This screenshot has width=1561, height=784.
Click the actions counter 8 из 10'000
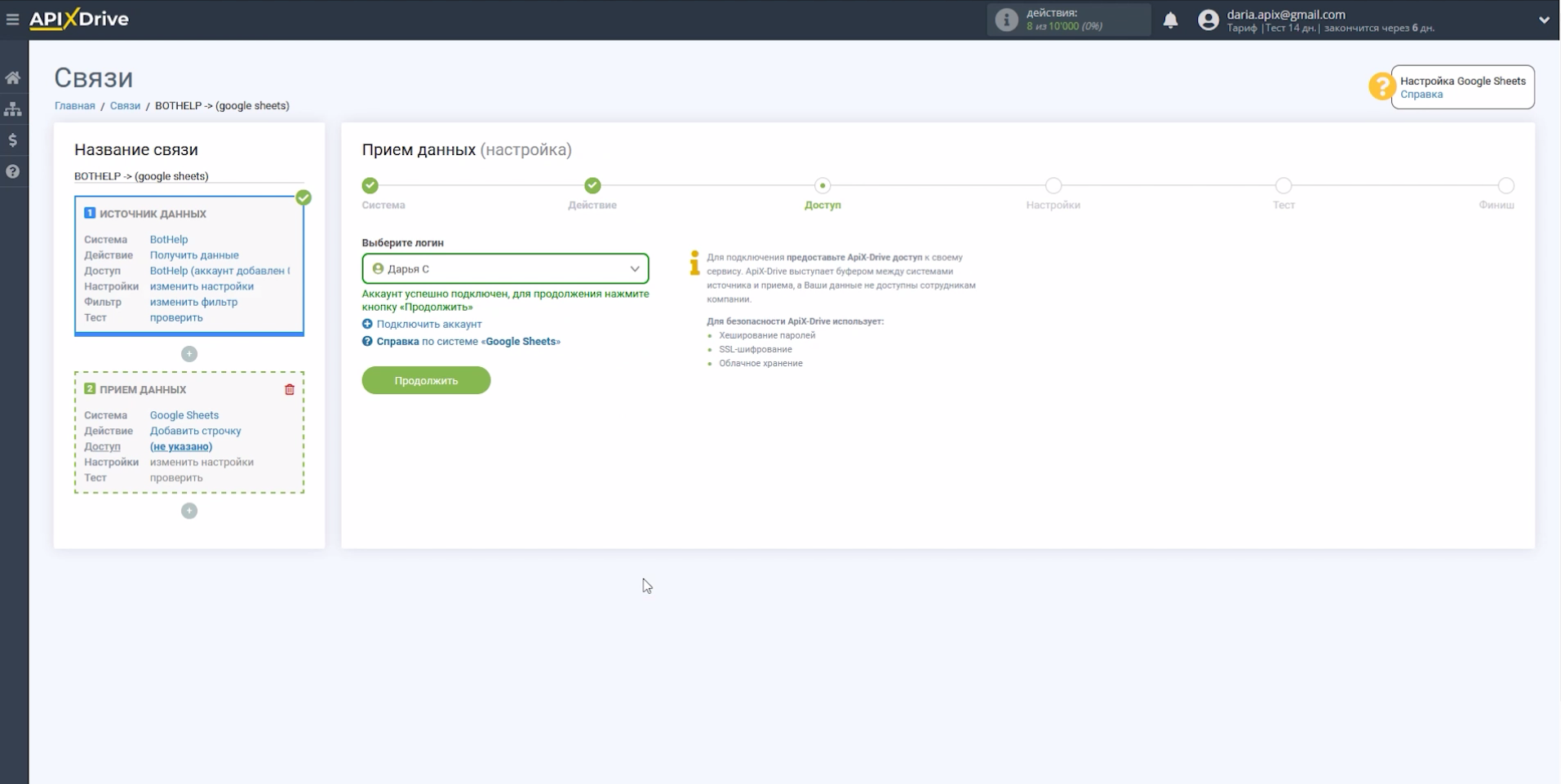(1064, 26)
